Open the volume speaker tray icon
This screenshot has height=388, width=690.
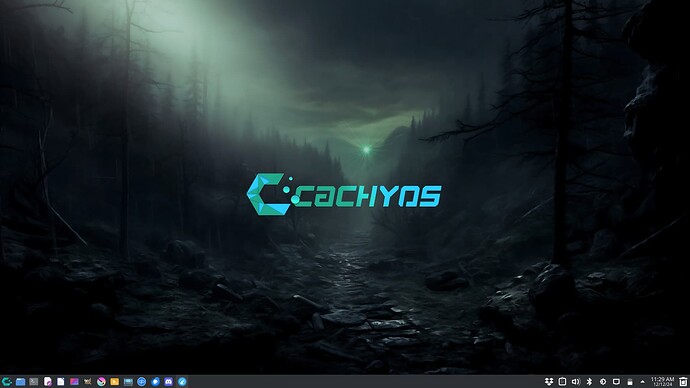576,381
